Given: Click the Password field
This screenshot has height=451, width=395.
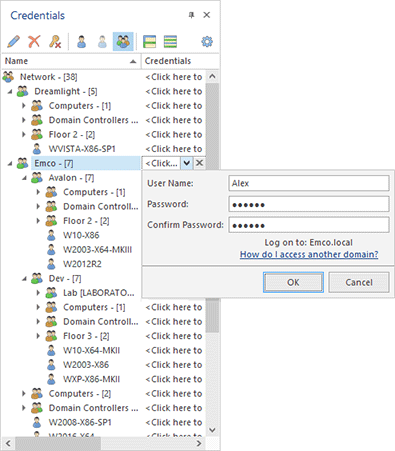Looking at the screenshot, I should [x=309, y=204].
